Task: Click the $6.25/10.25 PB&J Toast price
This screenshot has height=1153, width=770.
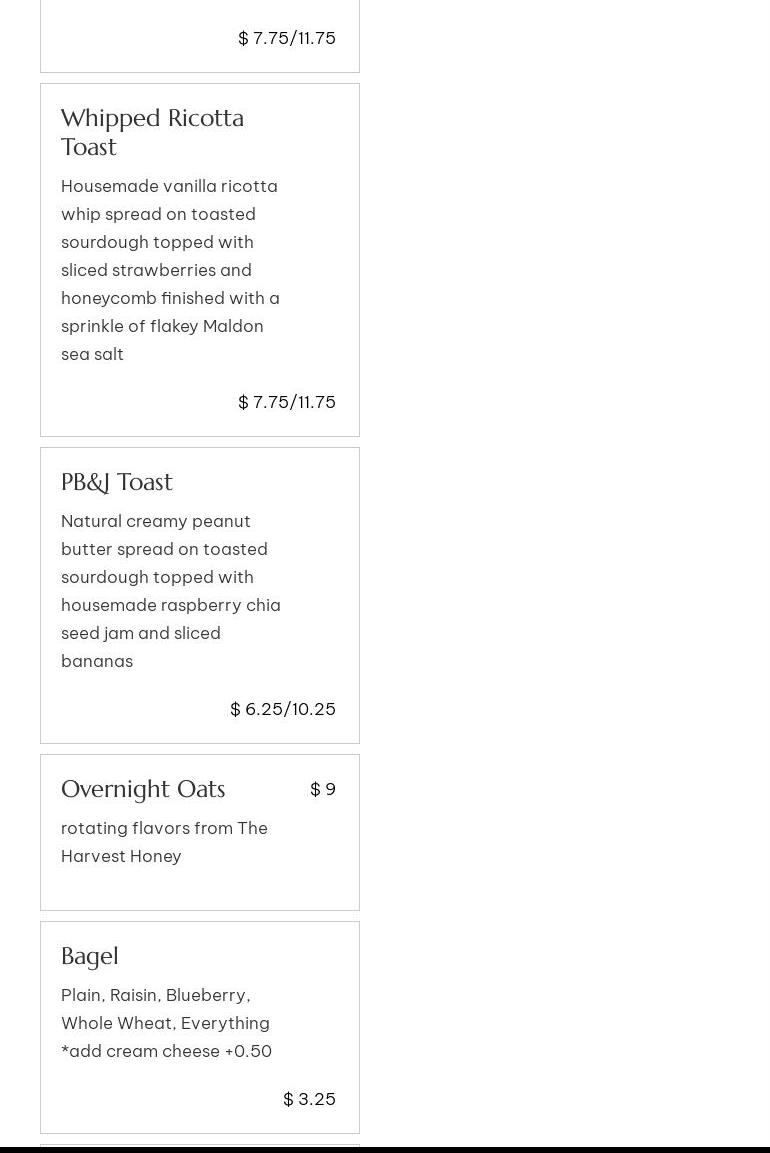Action: pos(283,709)
